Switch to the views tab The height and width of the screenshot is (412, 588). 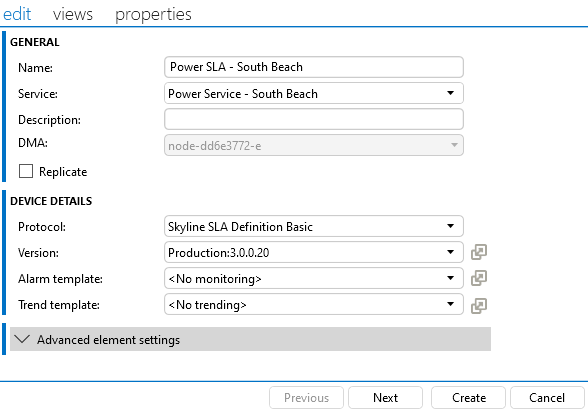tap(73, 15)
